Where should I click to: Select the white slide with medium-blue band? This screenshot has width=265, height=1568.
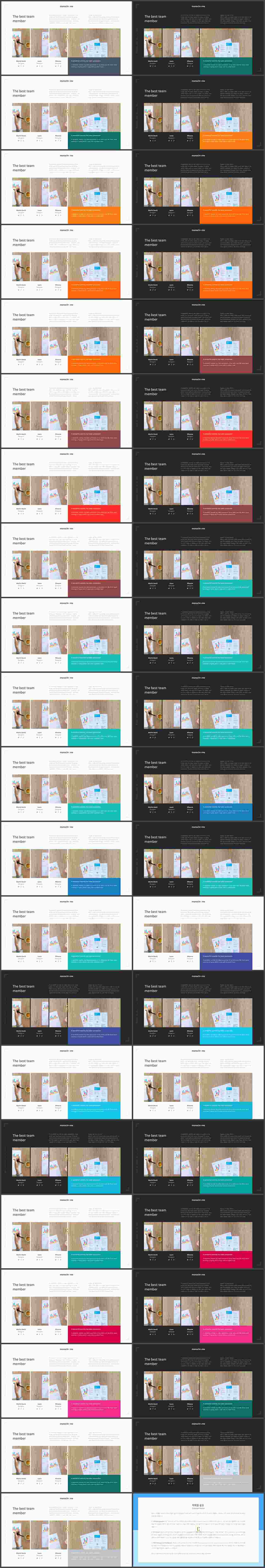pos(66,859)
